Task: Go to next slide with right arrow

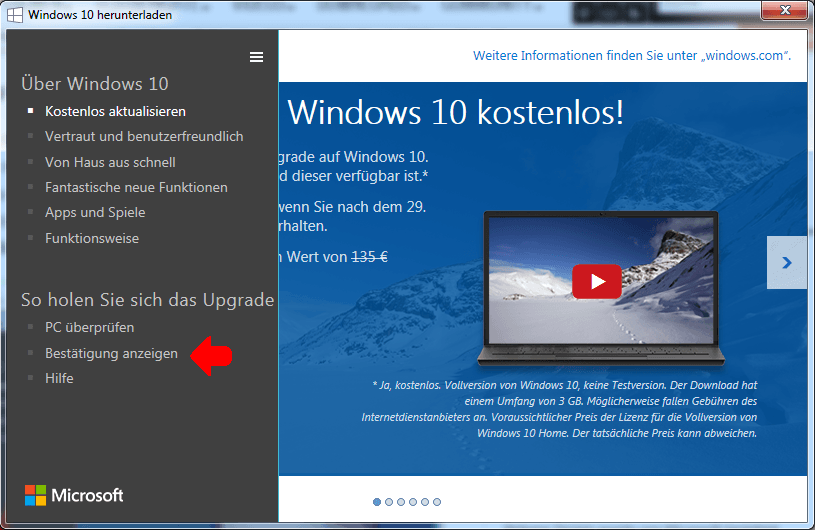Action: (786, 263)
